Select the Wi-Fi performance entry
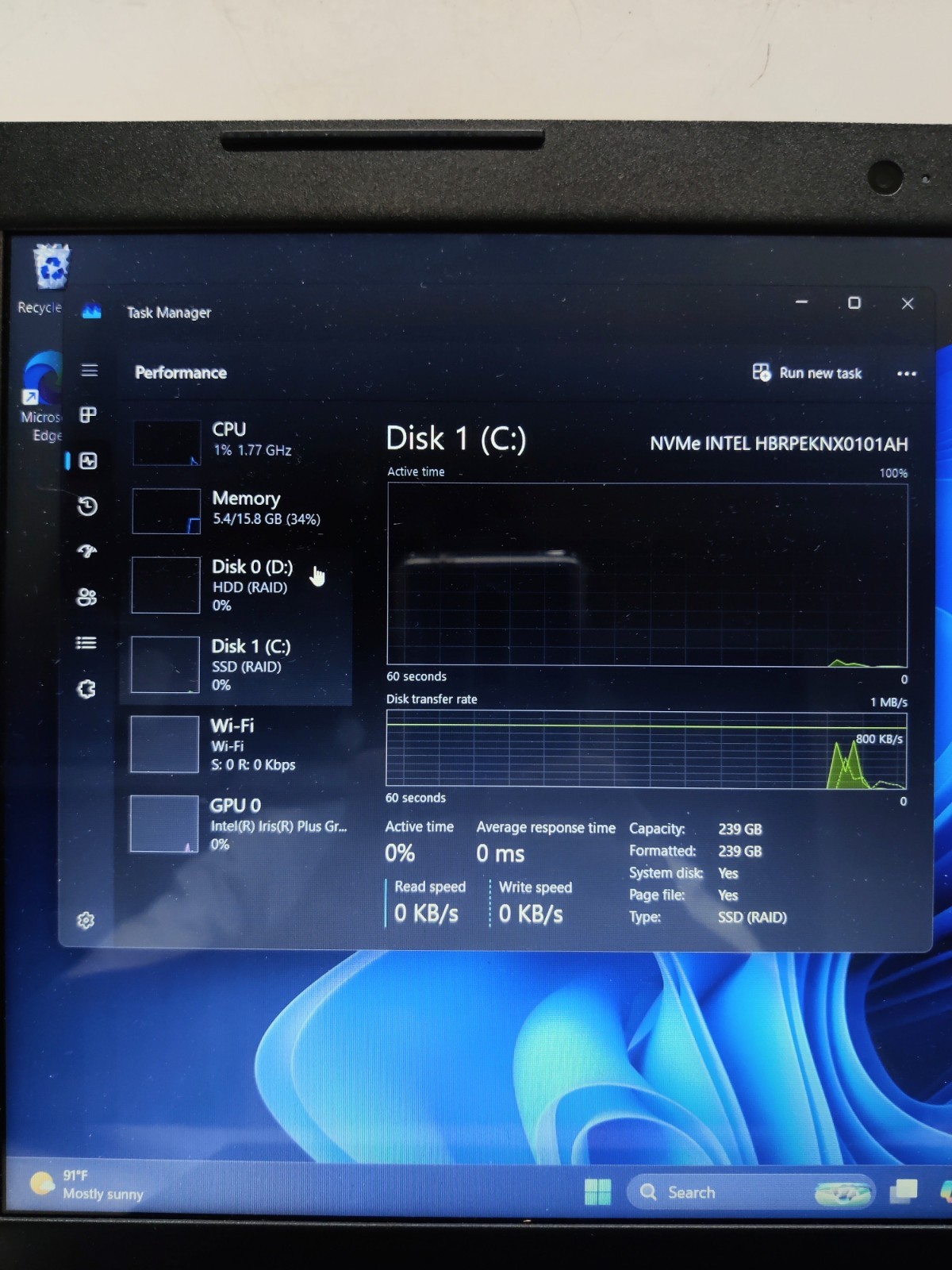 pyautogui.click(x=236, y=745)
